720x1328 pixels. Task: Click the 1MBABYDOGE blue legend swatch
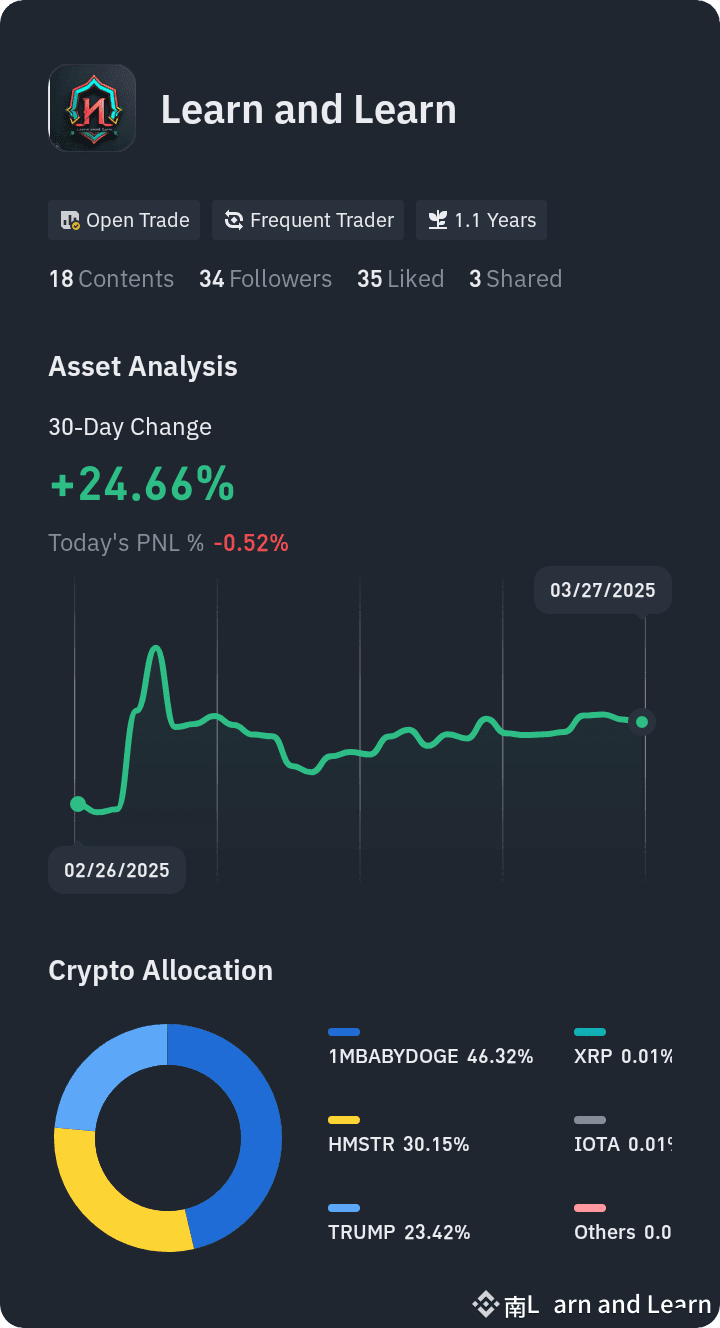point(344,1032)
